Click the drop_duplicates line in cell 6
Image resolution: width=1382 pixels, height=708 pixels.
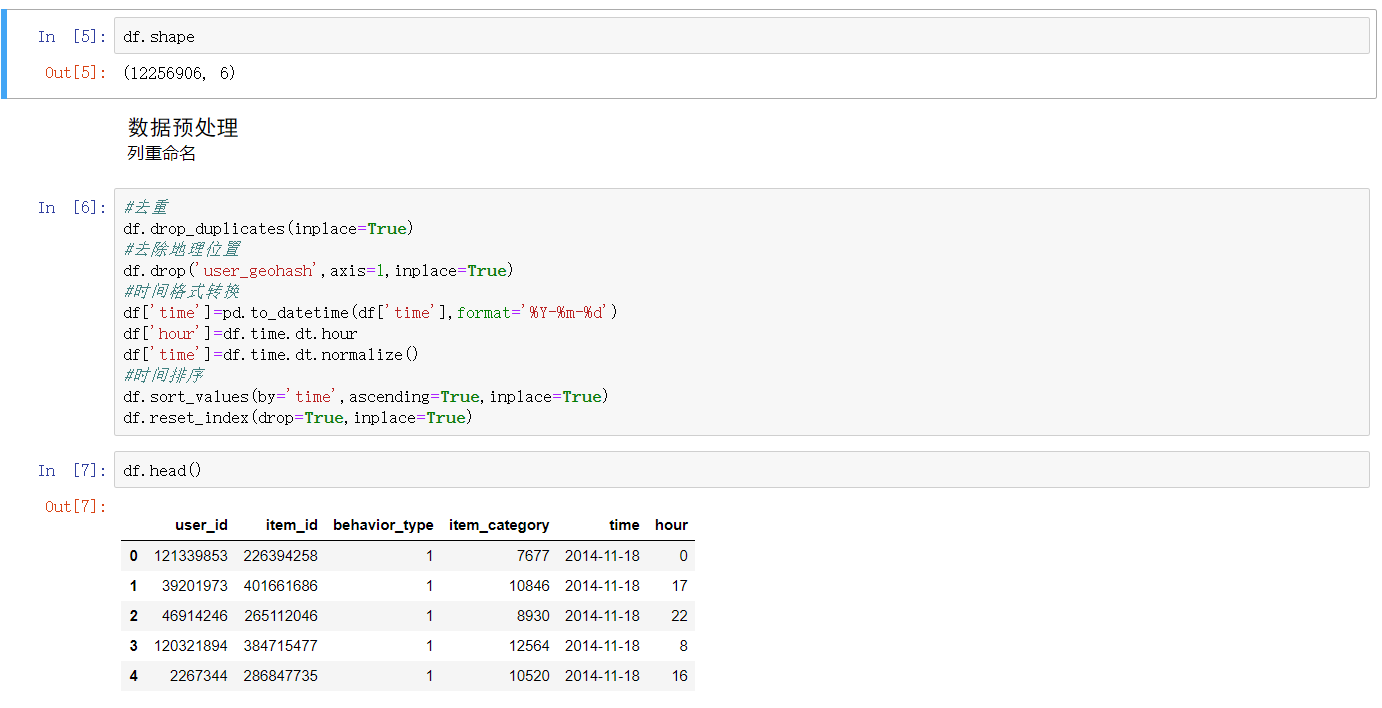(268, 229)
